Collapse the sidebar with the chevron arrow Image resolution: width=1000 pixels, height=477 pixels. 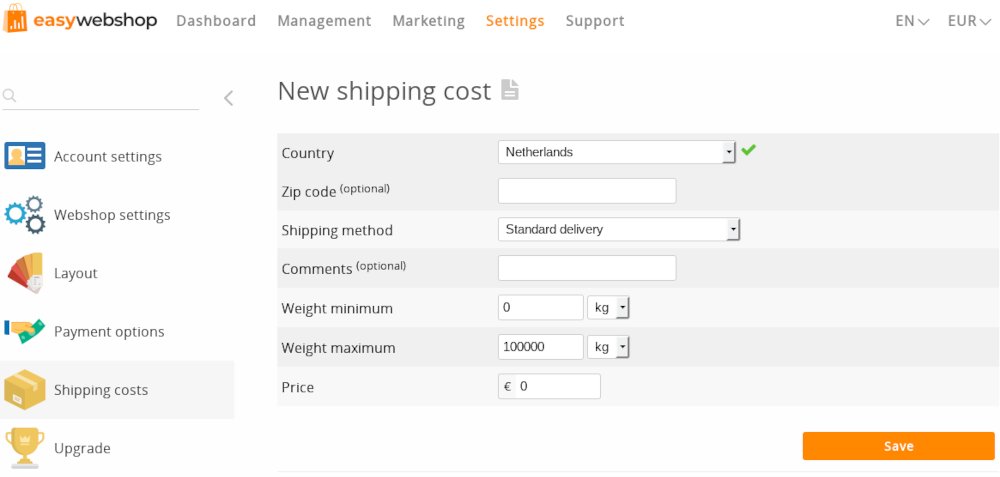pyautogui.click(x=228, y=98)
